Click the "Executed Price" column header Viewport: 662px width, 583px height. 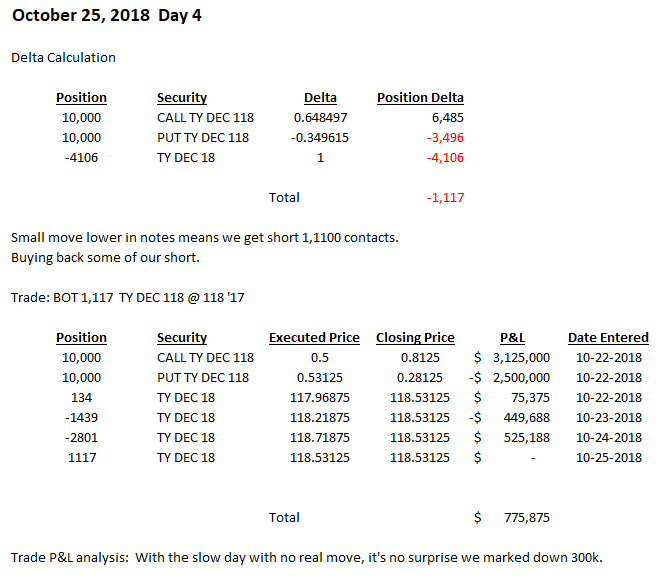tap(314, 337)
